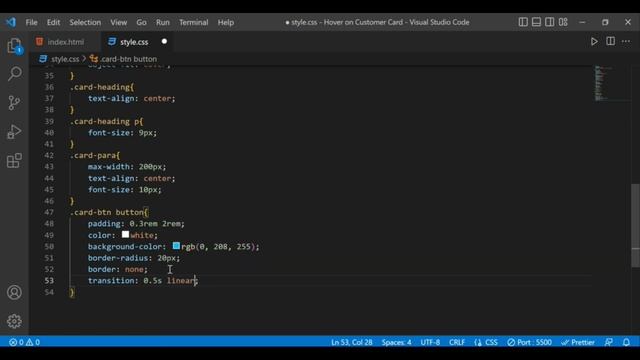Run the file with the play icon

[594, 42]
